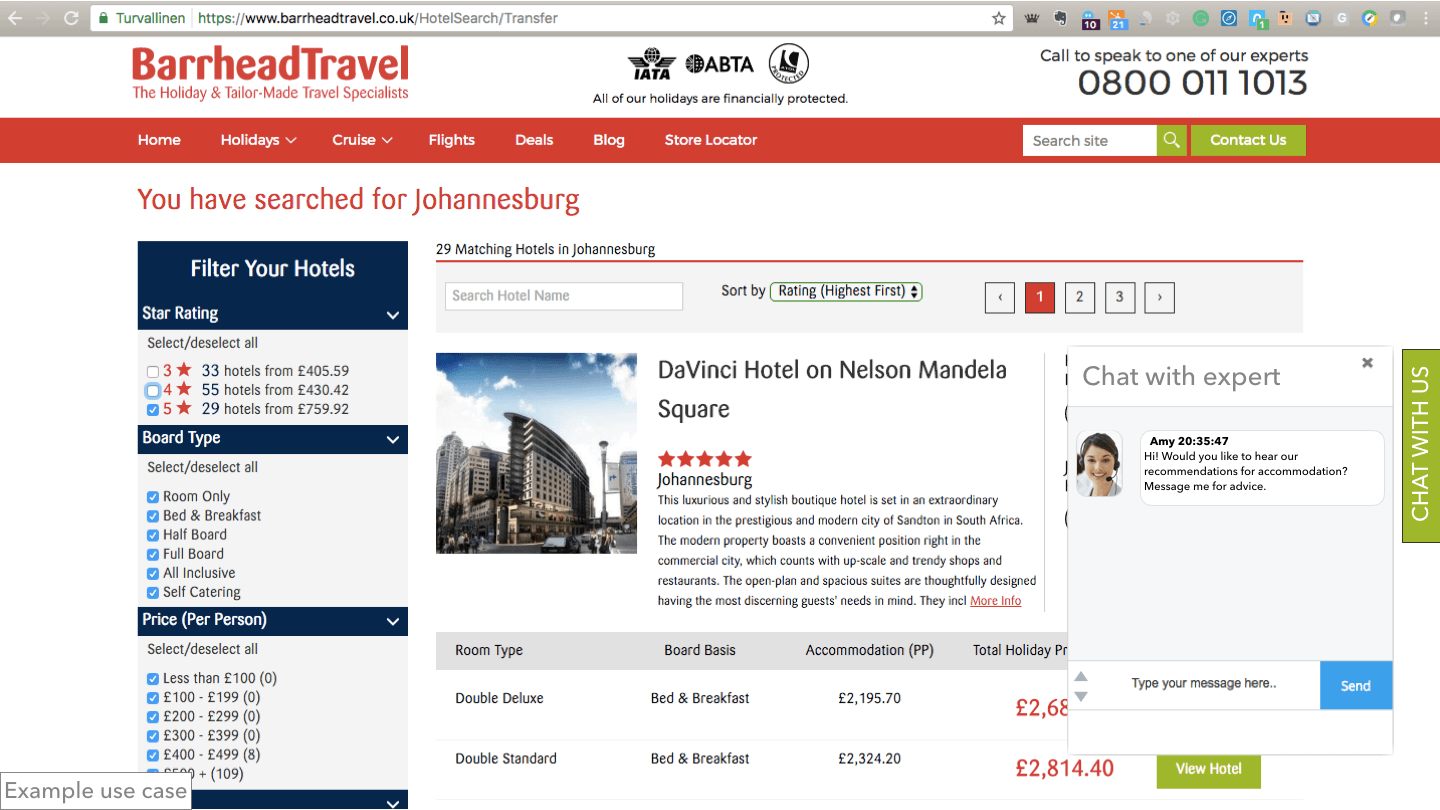
Task: Click the socket-face extension icon
Action: tap(1285, 18)
